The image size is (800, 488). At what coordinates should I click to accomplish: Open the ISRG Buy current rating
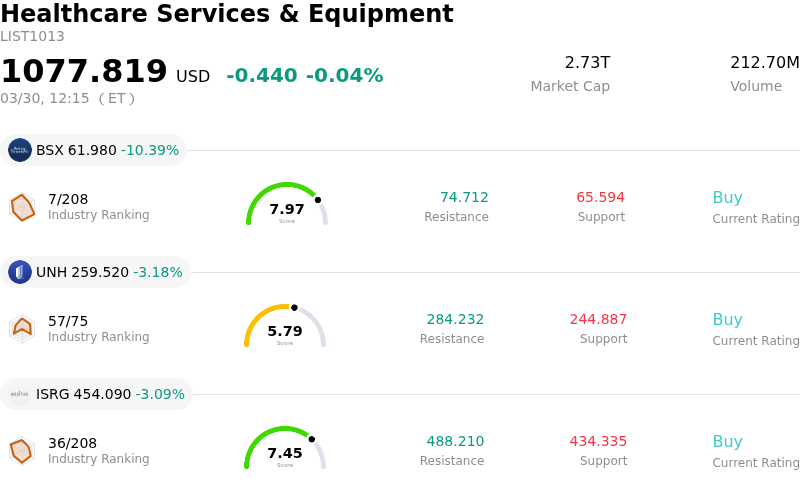tap(727, 442)
